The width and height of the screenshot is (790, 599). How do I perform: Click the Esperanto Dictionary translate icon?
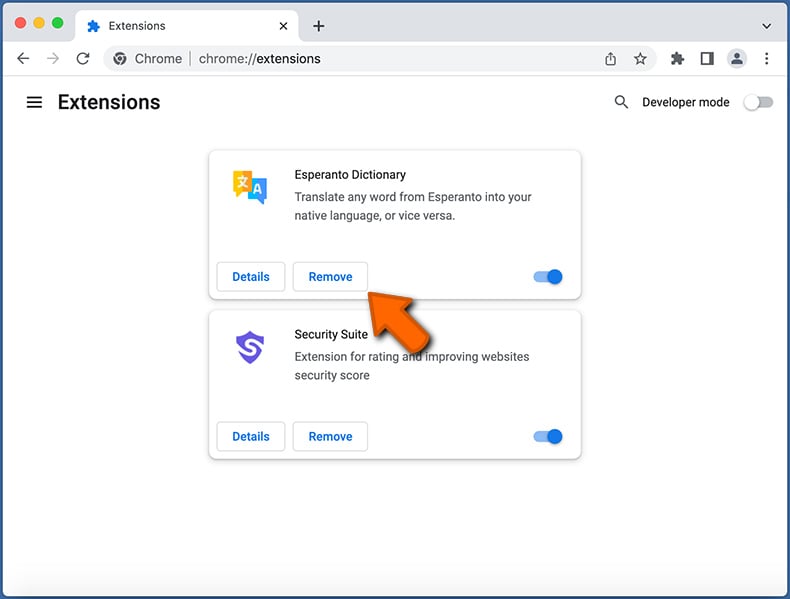click(250, 187)
